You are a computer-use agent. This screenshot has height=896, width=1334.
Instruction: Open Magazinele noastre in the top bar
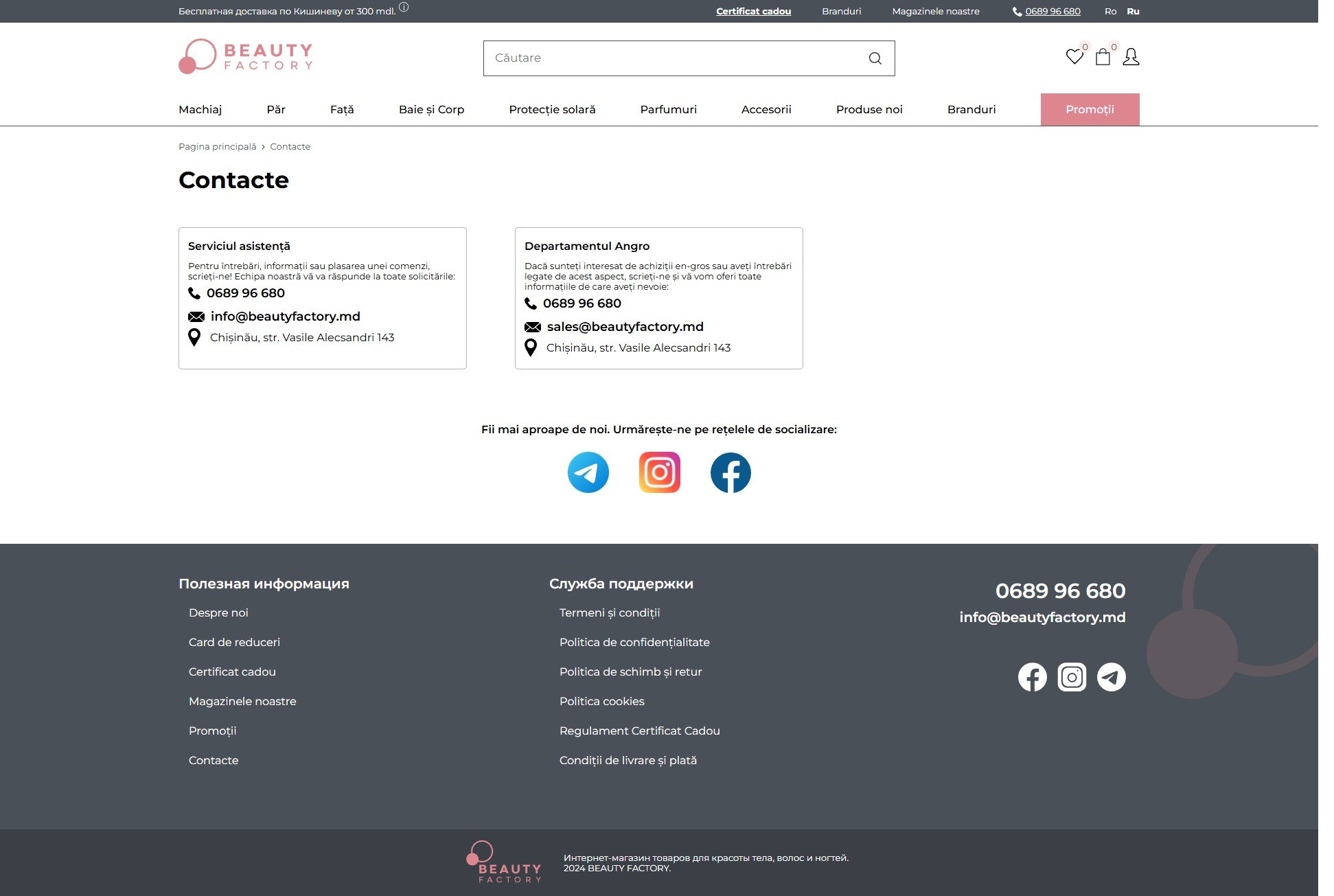tap(936, 12)
